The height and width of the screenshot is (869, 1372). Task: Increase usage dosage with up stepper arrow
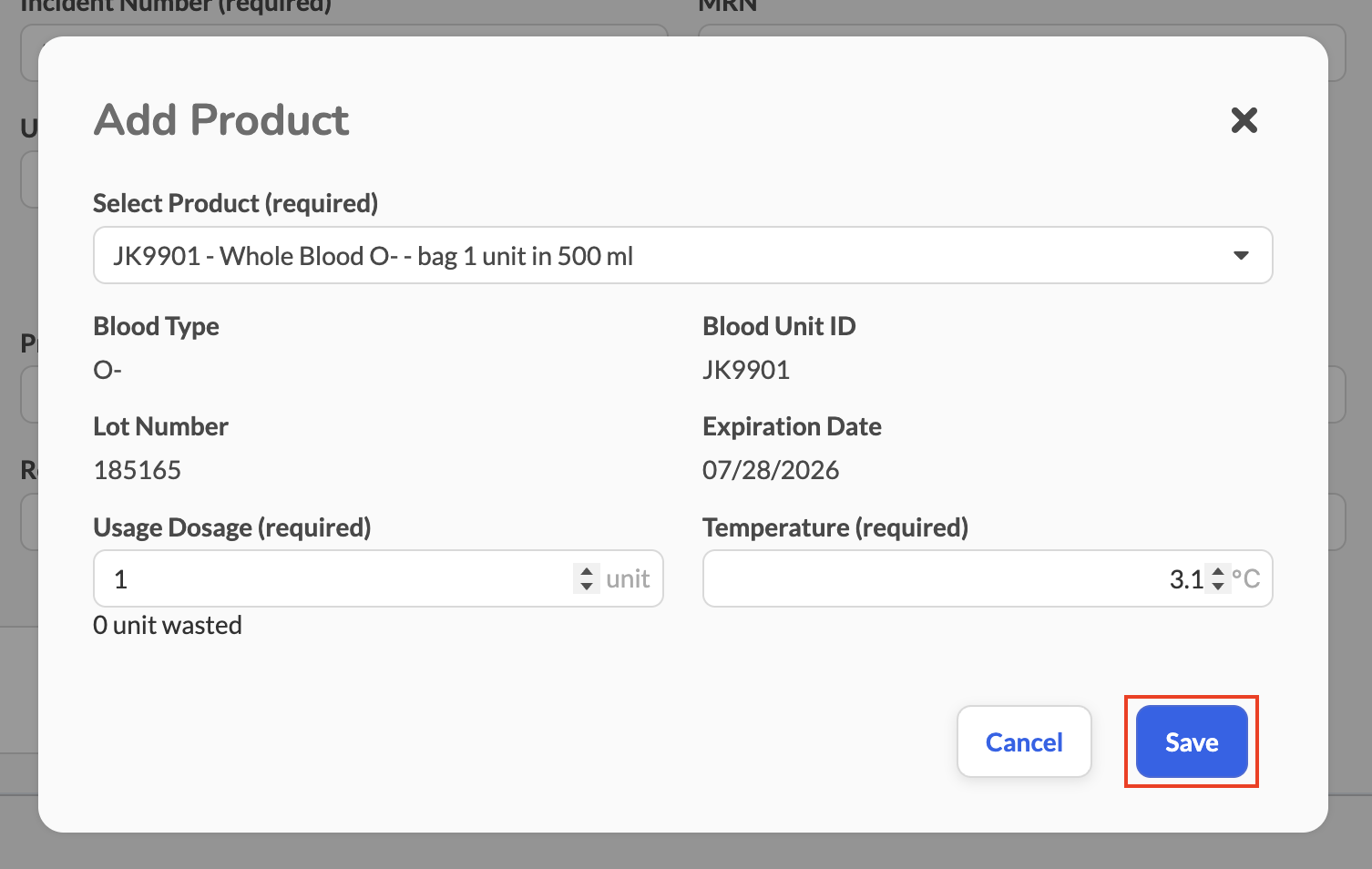(x=587, y=571)
